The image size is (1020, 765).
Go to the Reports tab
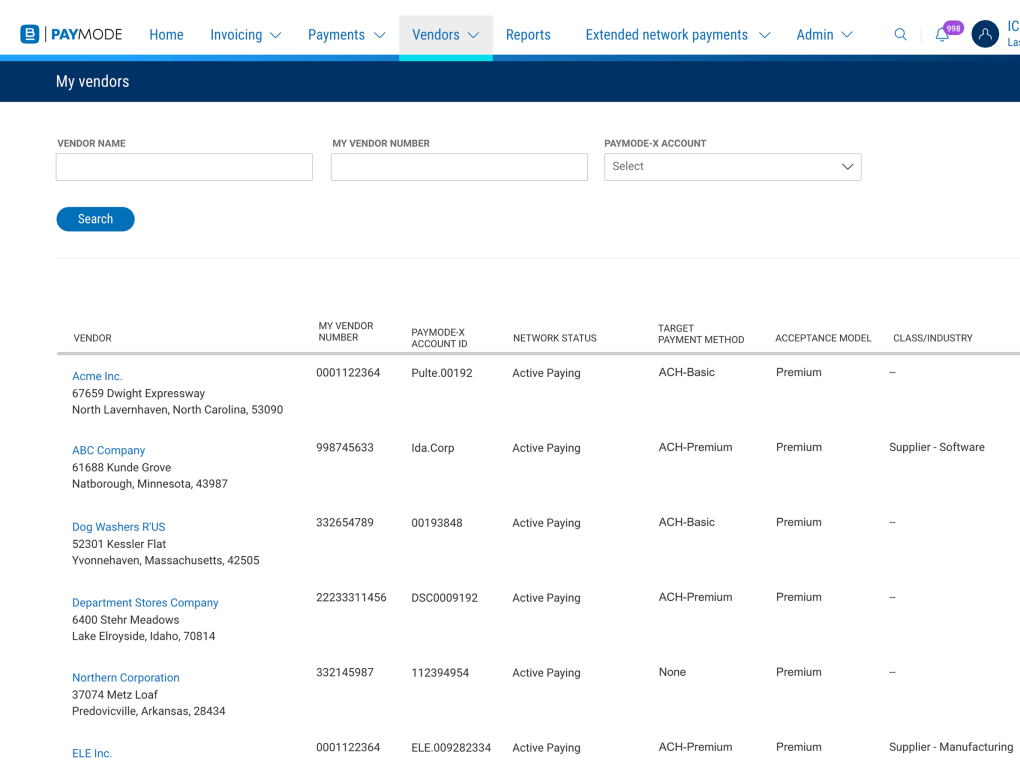pos(528,35)
